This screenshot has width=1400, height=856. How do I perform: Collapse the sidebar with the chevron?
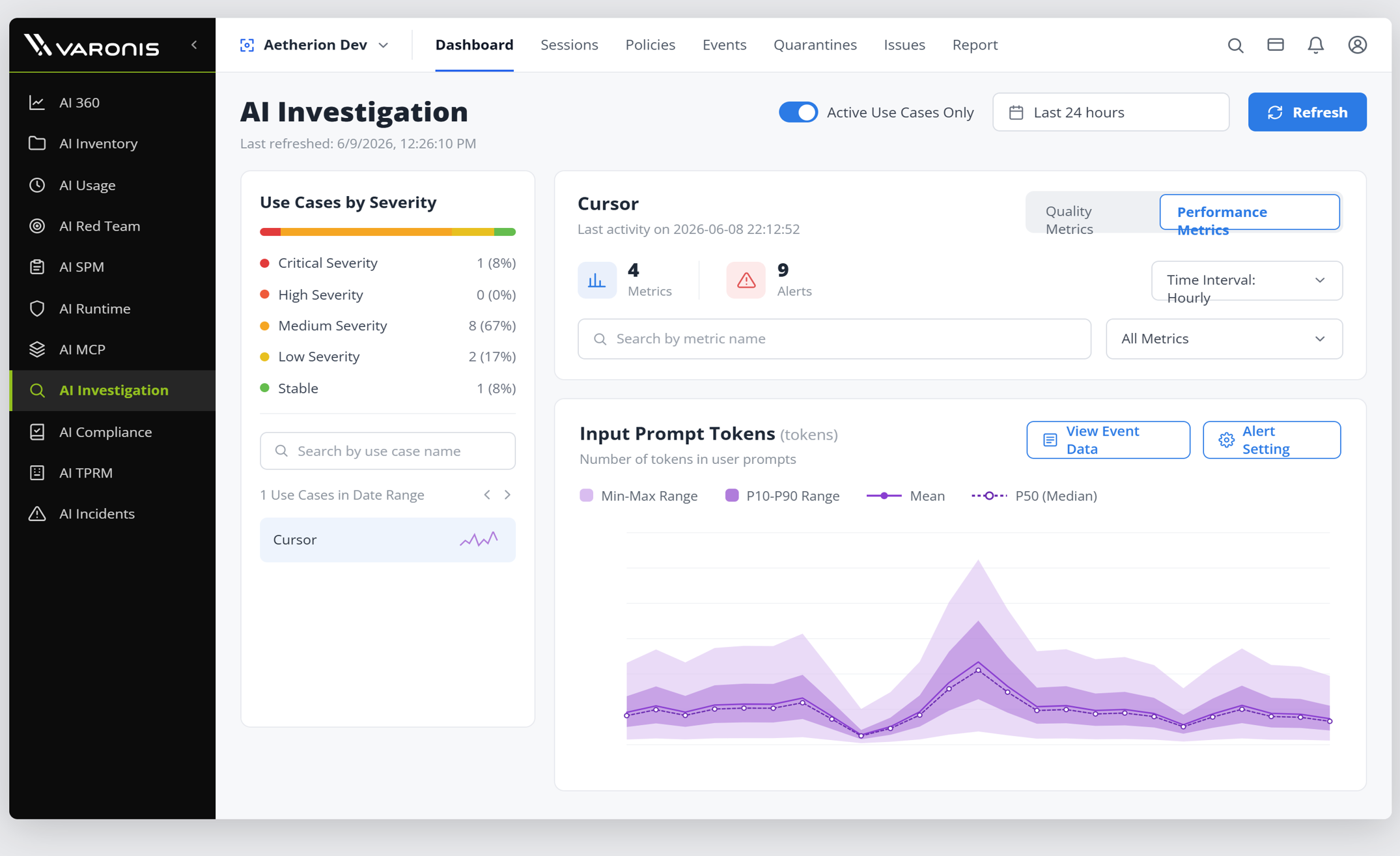coord(194,45)
